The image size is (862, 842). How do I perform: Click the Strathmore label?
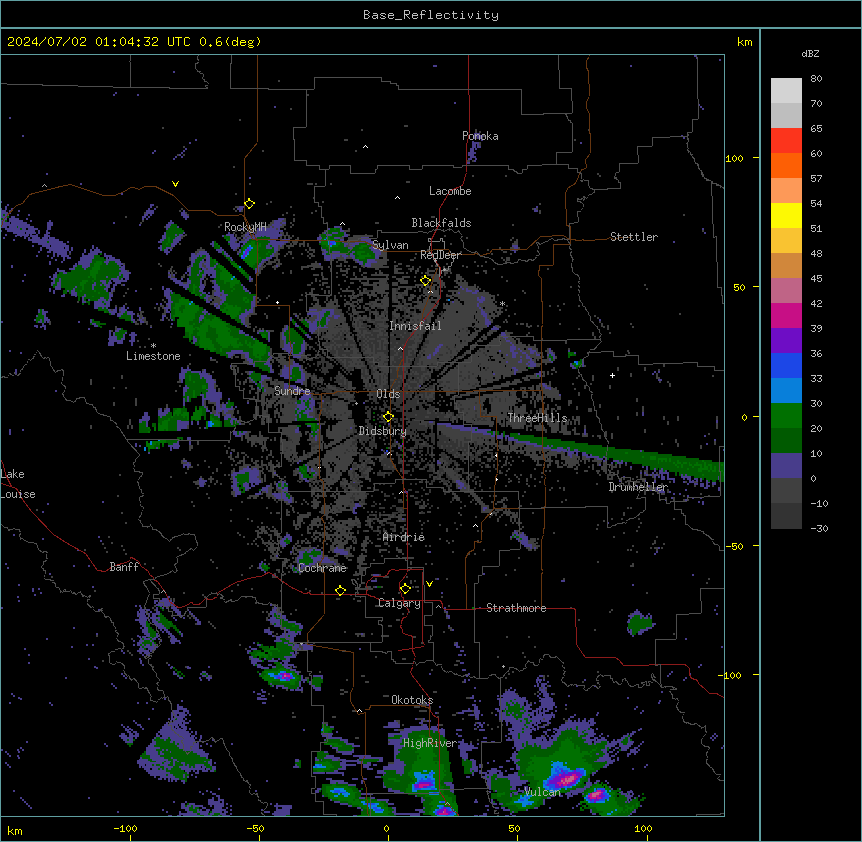tap(516, 608)
